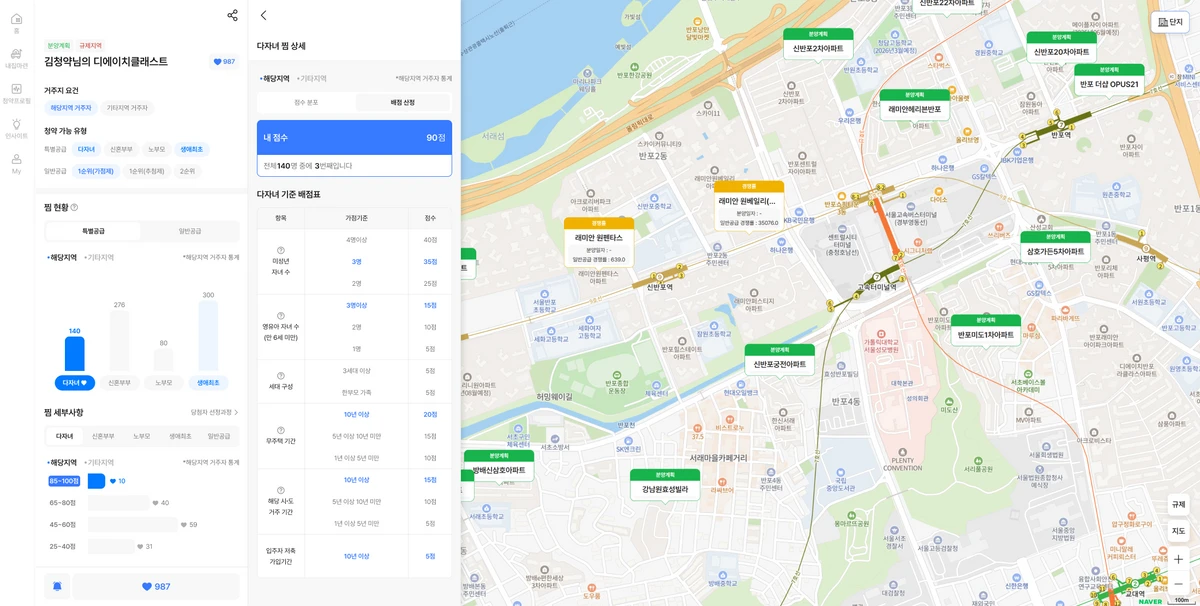Select 신혼부부 under 특별공급
The height and width of the screenshot is (606, 1200).
tap(121, 149)
